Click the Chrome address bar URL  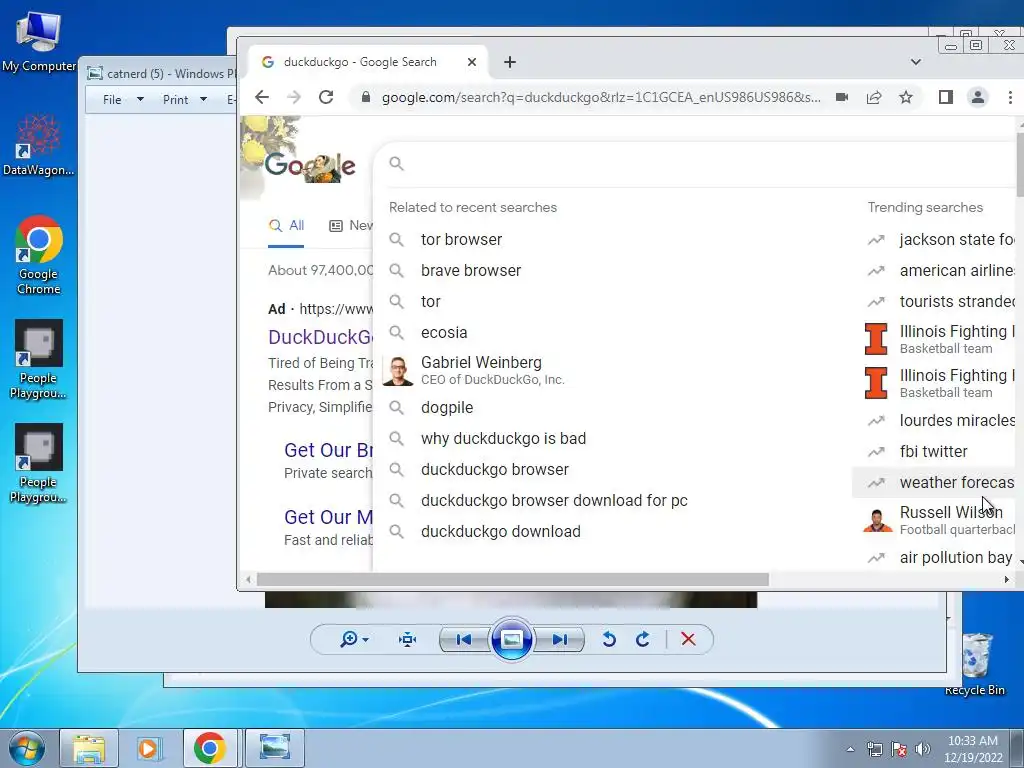coord(601,97)
